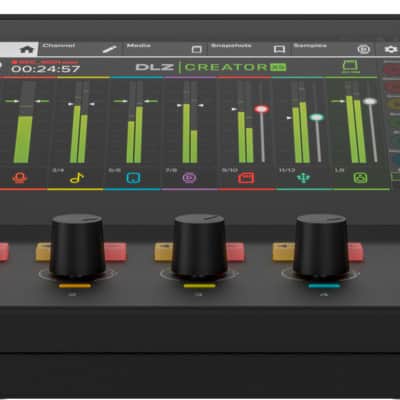Push the red button right of orange-lit knob
This screenshot has width=400, height=400.
click(115, 252)
